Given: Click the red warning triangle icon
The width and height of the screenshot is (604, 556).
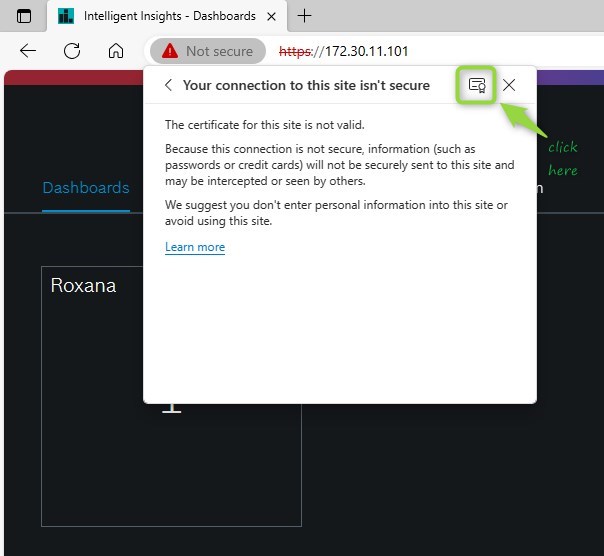Looking at the screenshot, I should 170,51.
